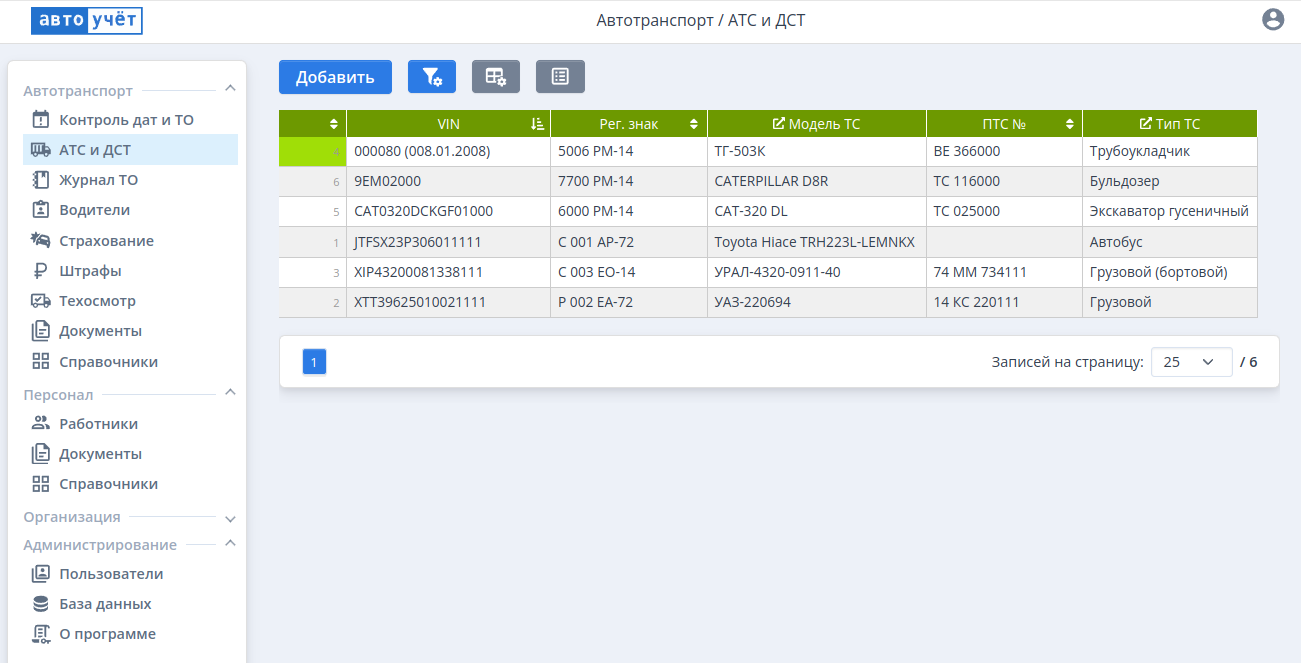
Task: Click the автоучёт logo
Action: pyautogui.click(x=87, y=20)
